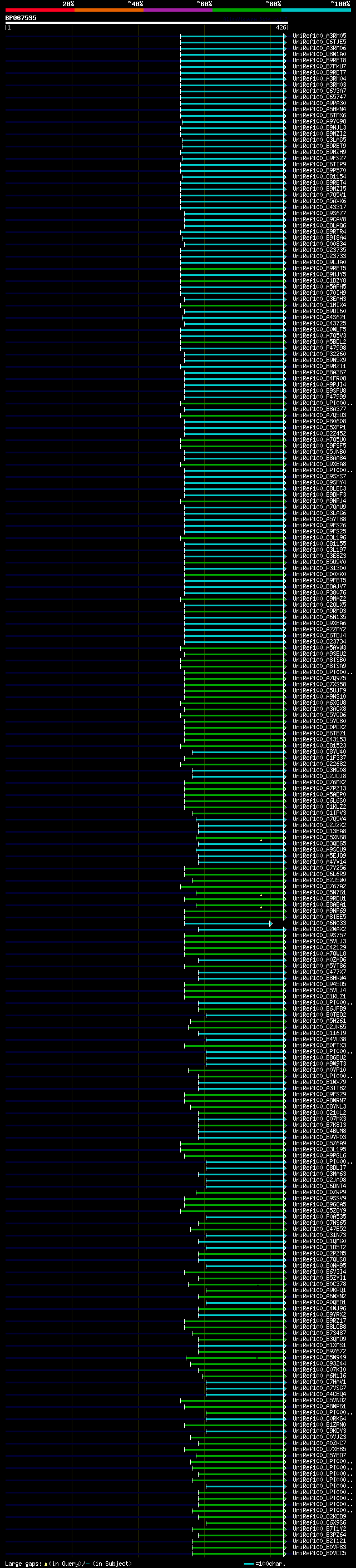Open hit UniRef100_Q767A2

(x=319, y=886)
